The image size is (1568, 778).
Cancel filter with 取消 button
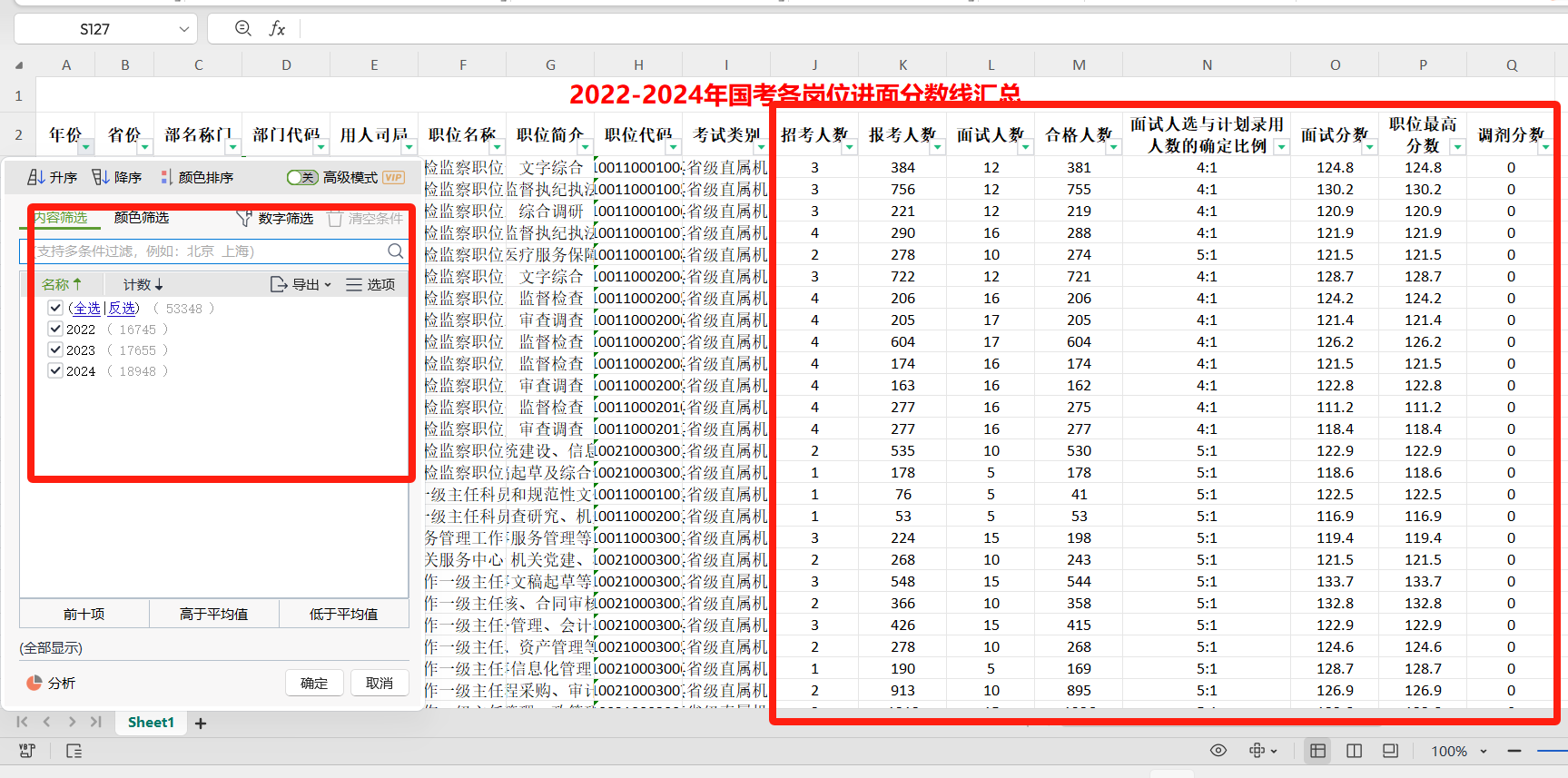(x=380, y=684)
